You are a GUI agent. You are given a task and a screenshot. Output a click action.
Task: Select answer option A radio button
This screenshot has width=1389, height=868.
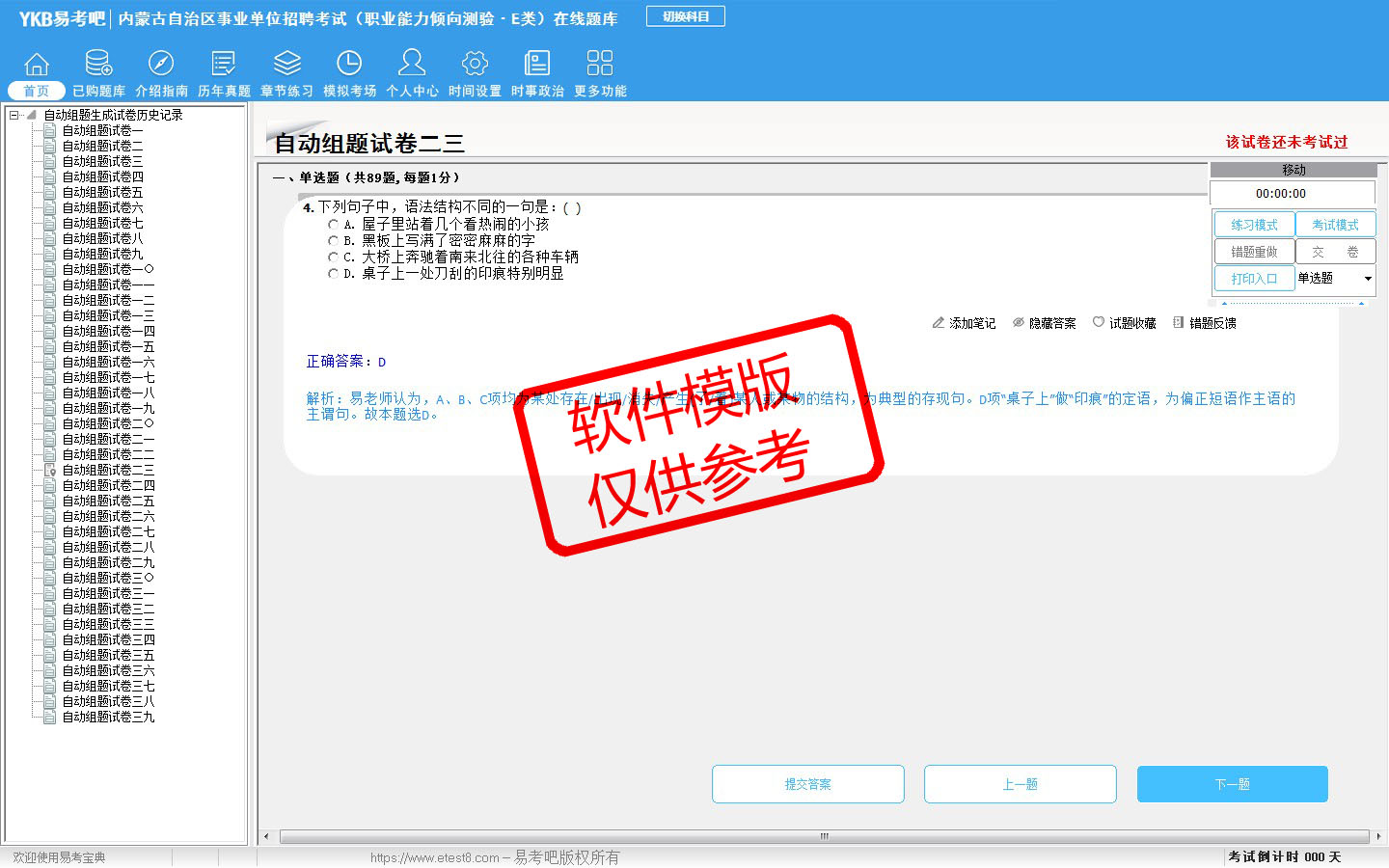coord(333,225)
